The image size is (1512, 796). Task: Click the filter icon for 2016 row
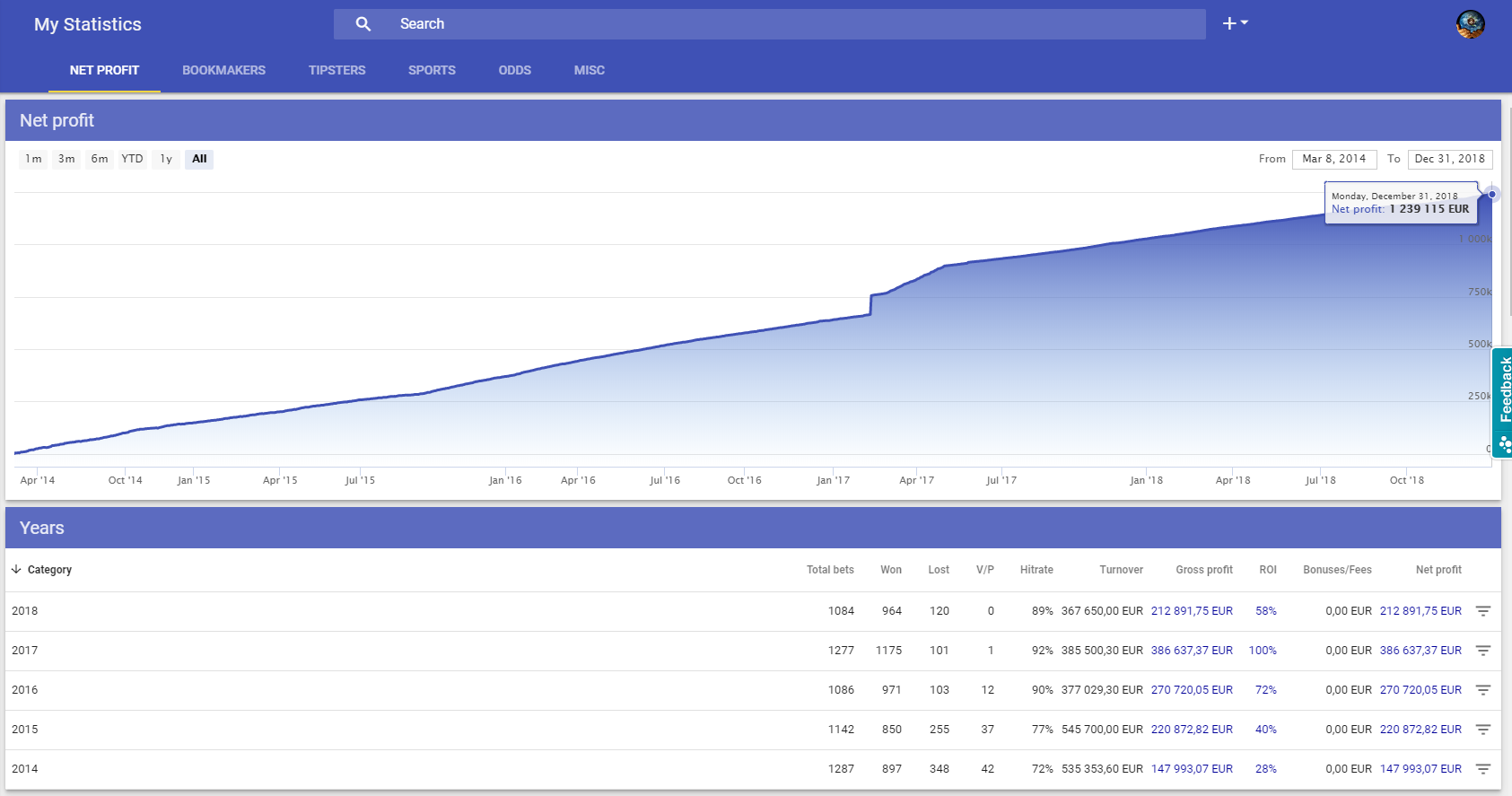click(x=1483, y=690)
